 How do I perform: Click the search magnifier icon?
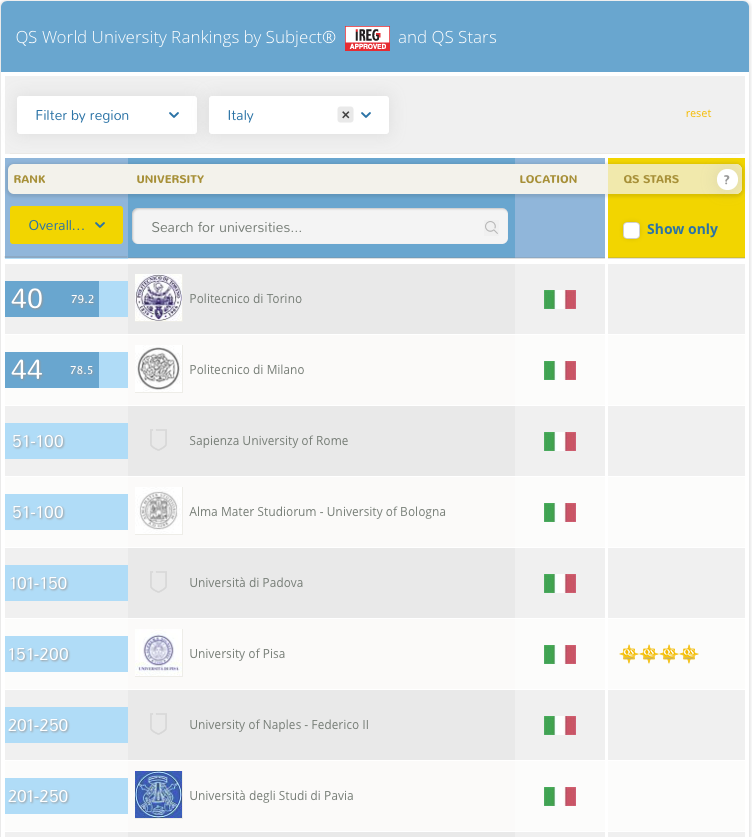pos(491,227)
